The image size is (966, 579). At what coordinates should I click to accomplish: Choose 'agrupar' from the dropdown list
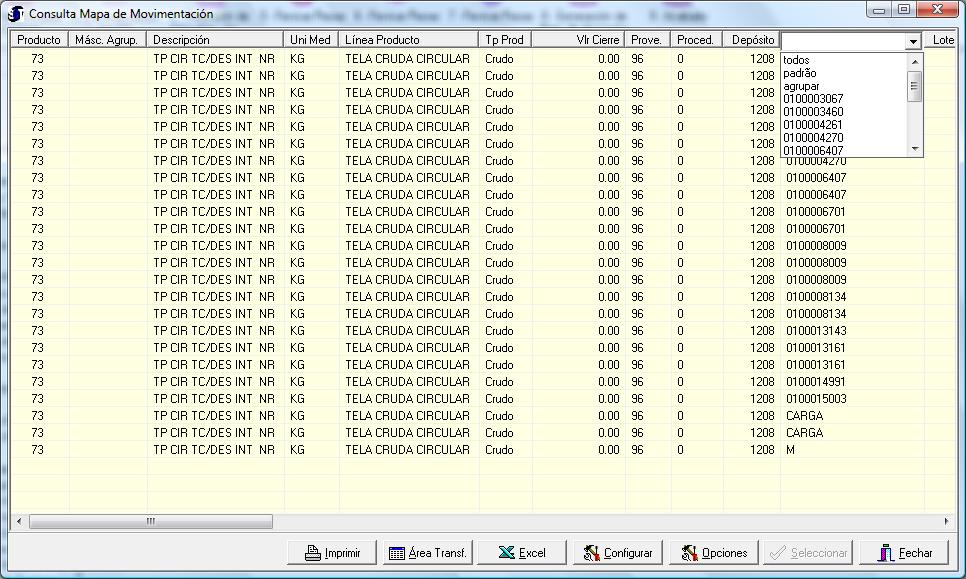pos(801,86)
